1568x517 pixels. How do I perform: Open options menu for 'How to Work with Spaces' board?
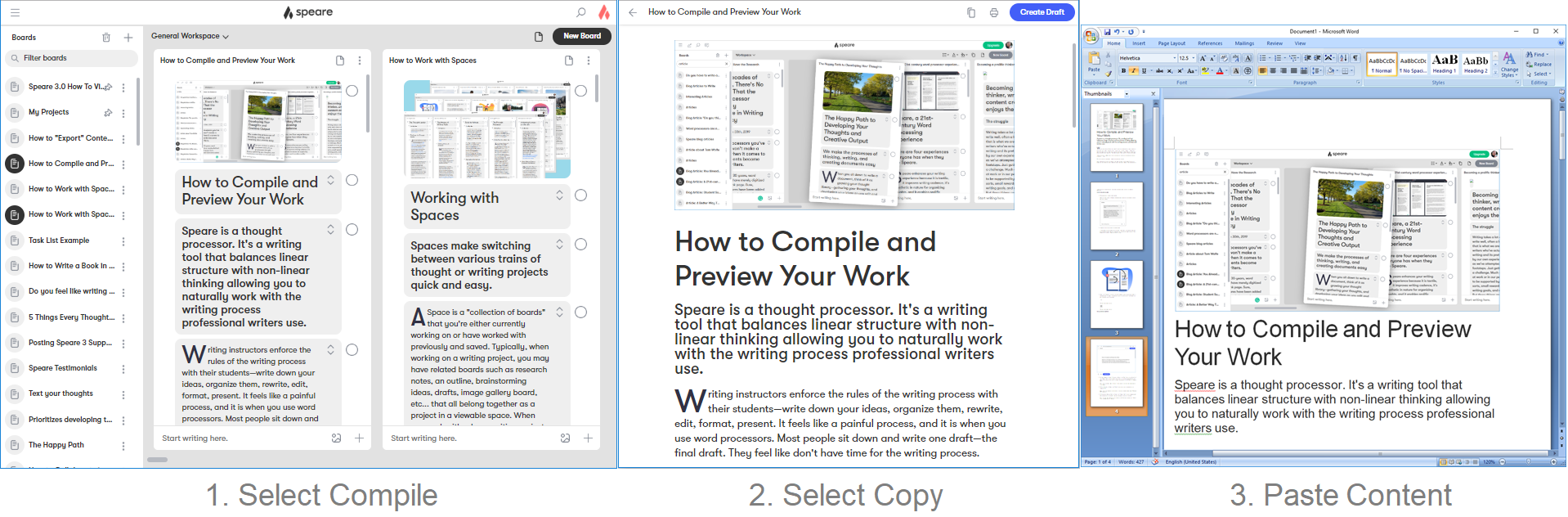pos(589,61)
